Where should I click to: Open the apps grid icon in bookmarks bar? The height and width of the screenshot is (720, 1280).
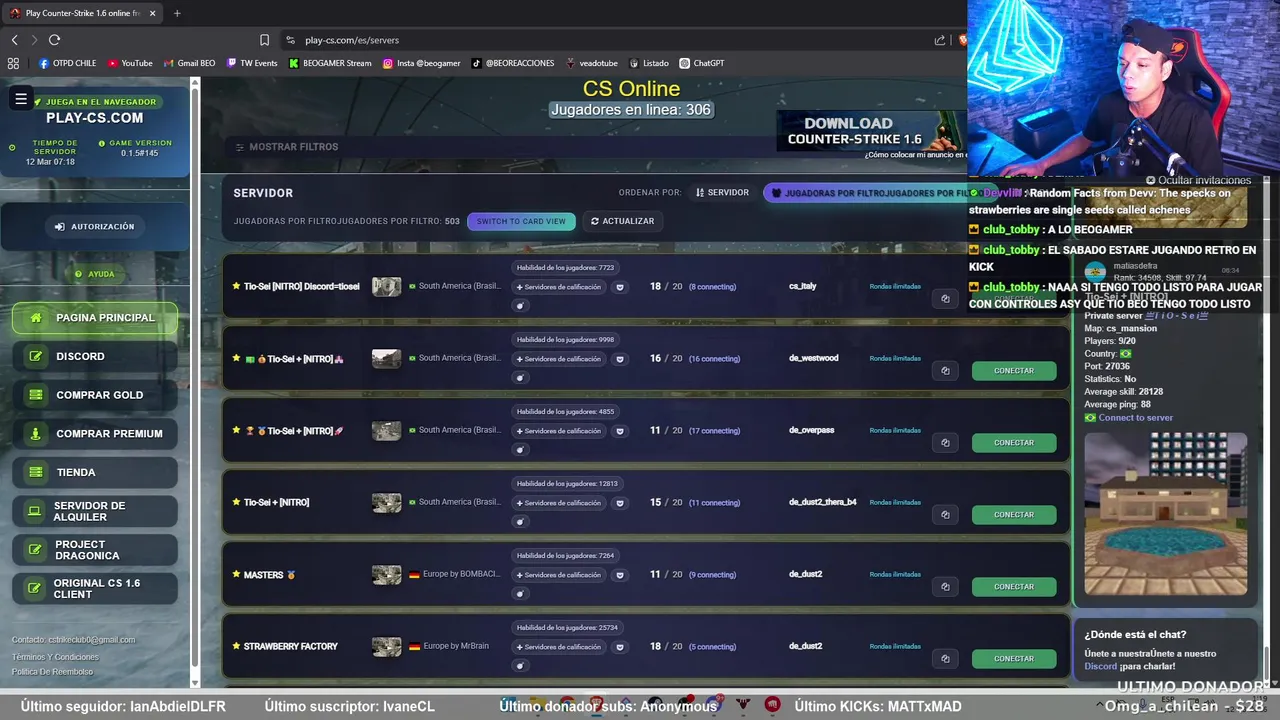pos(13,63)
